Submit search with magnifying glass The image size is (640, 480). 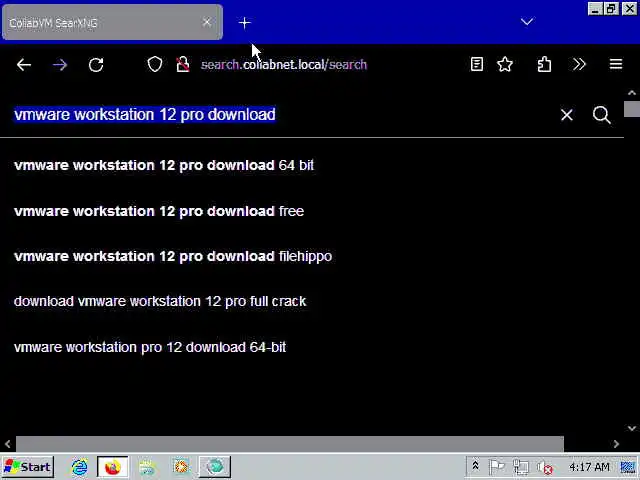[x=602, y=115]
